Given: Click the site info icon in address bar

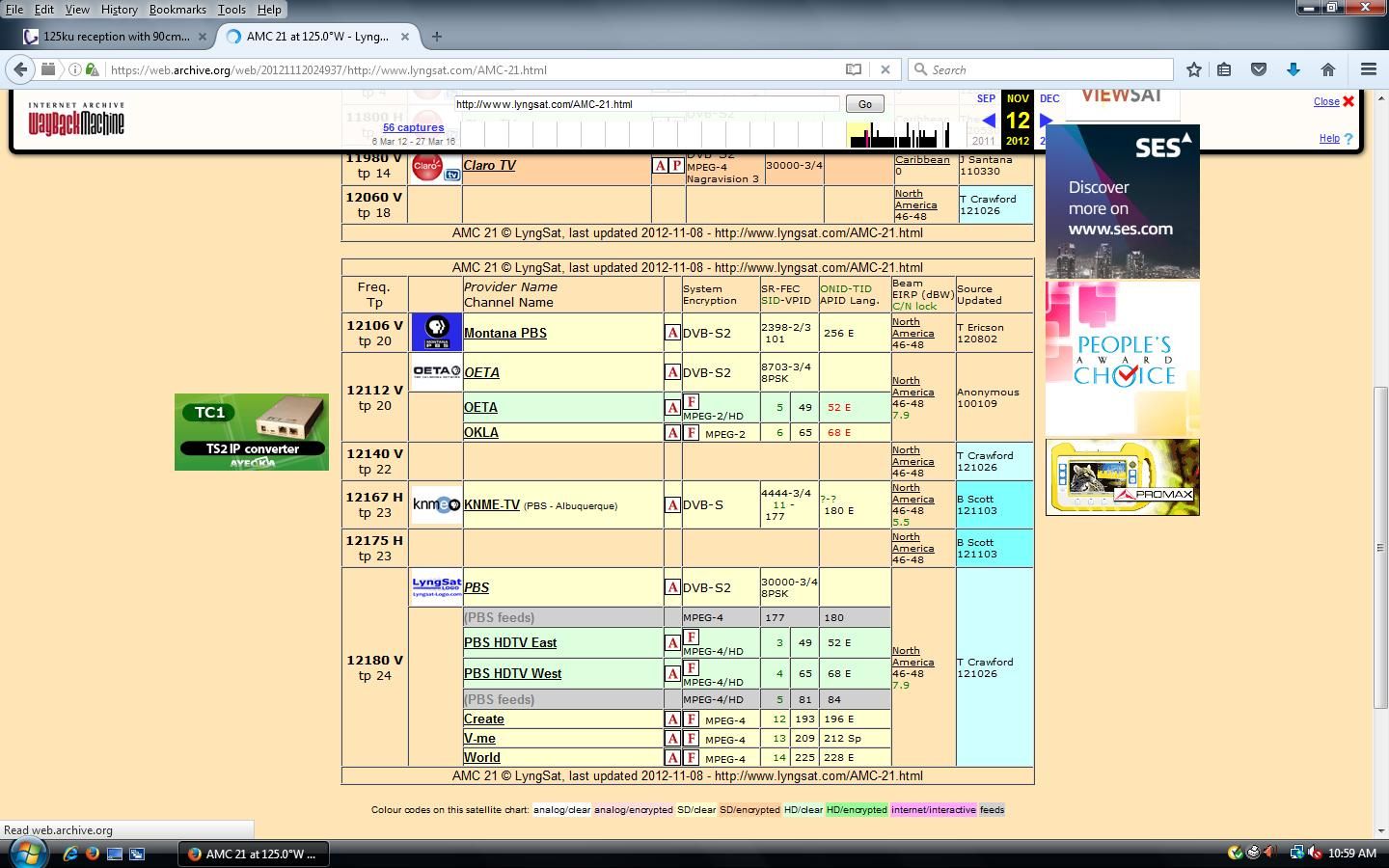Looking at the screenshot, I should pos(75,69).
